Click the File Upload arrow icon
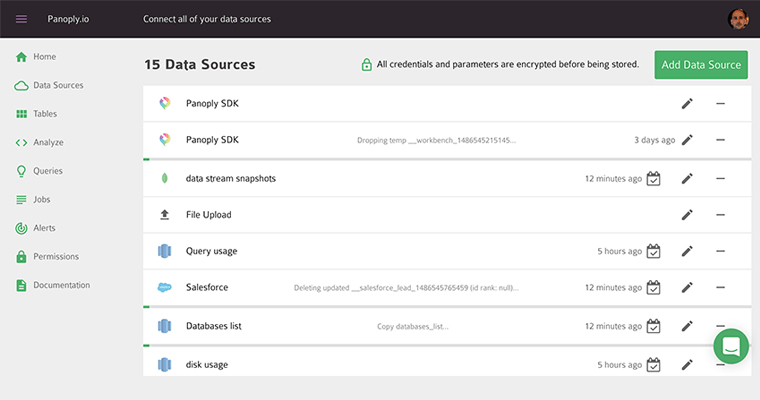The width and height of the screenshot is (760, 400). [165, 215]
